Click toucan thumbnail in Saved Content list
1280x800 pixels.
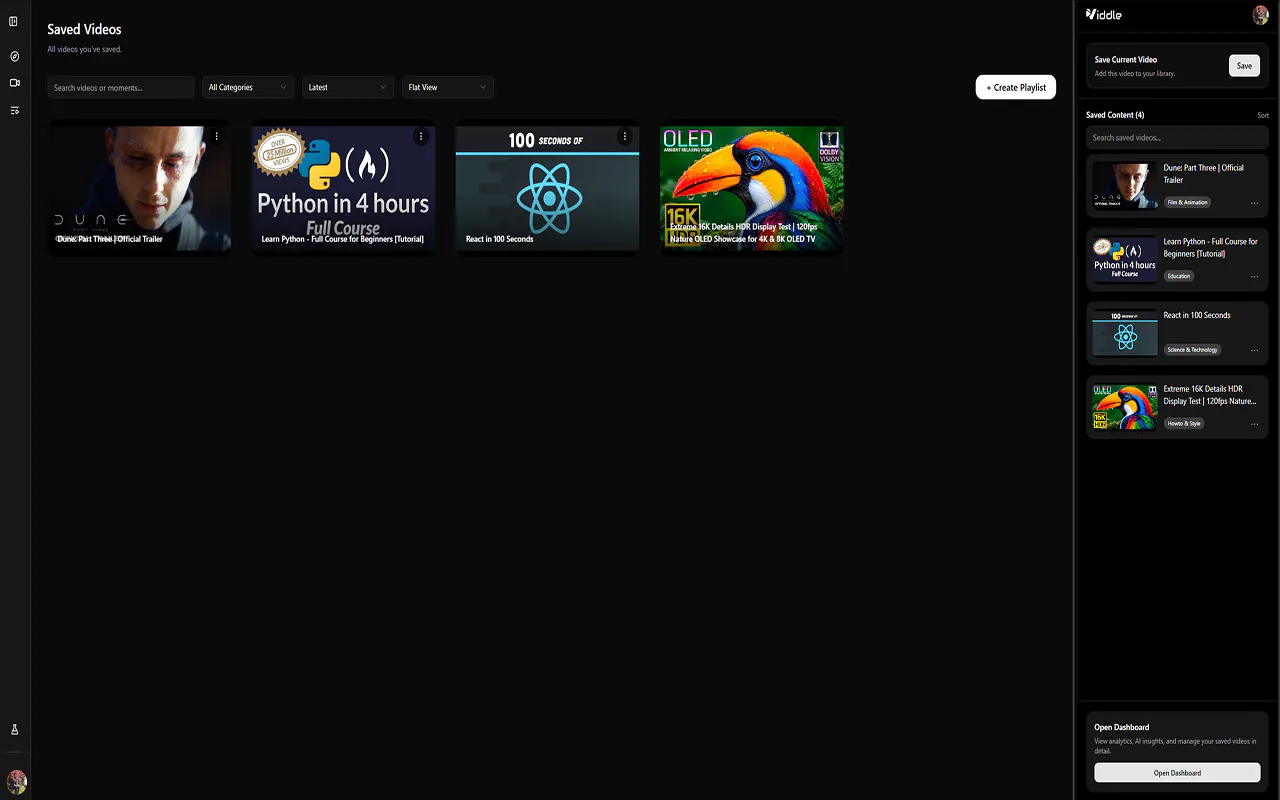(1125, 406)
